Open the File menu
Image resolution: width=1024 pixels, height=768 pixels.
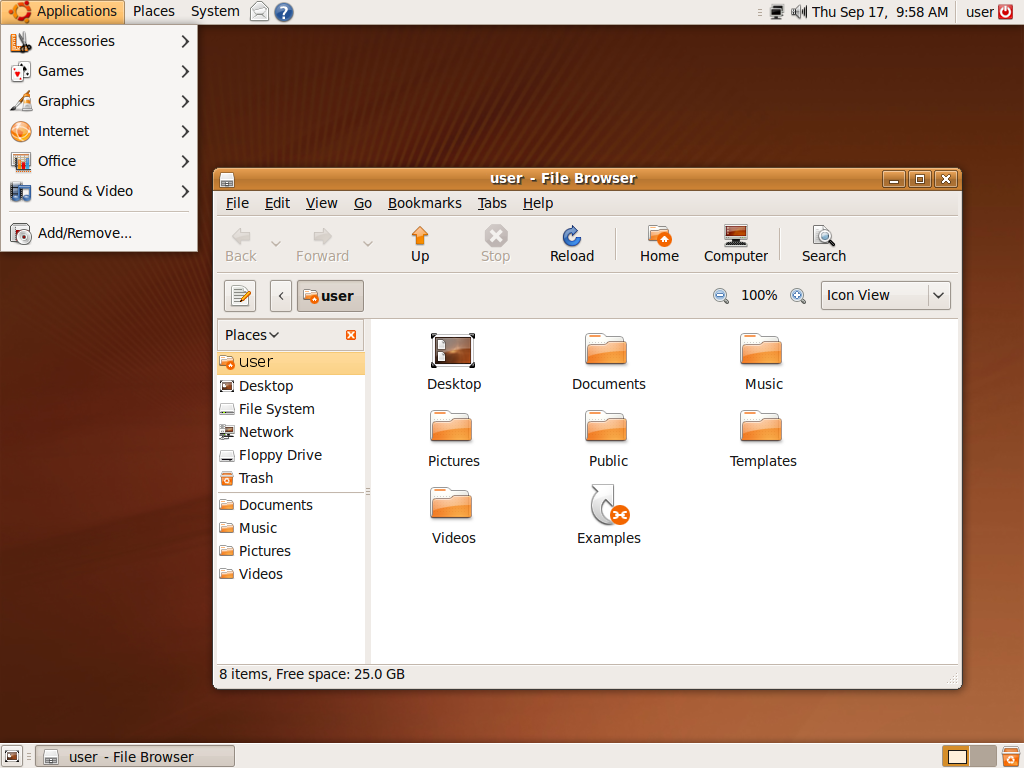[237, 203]
